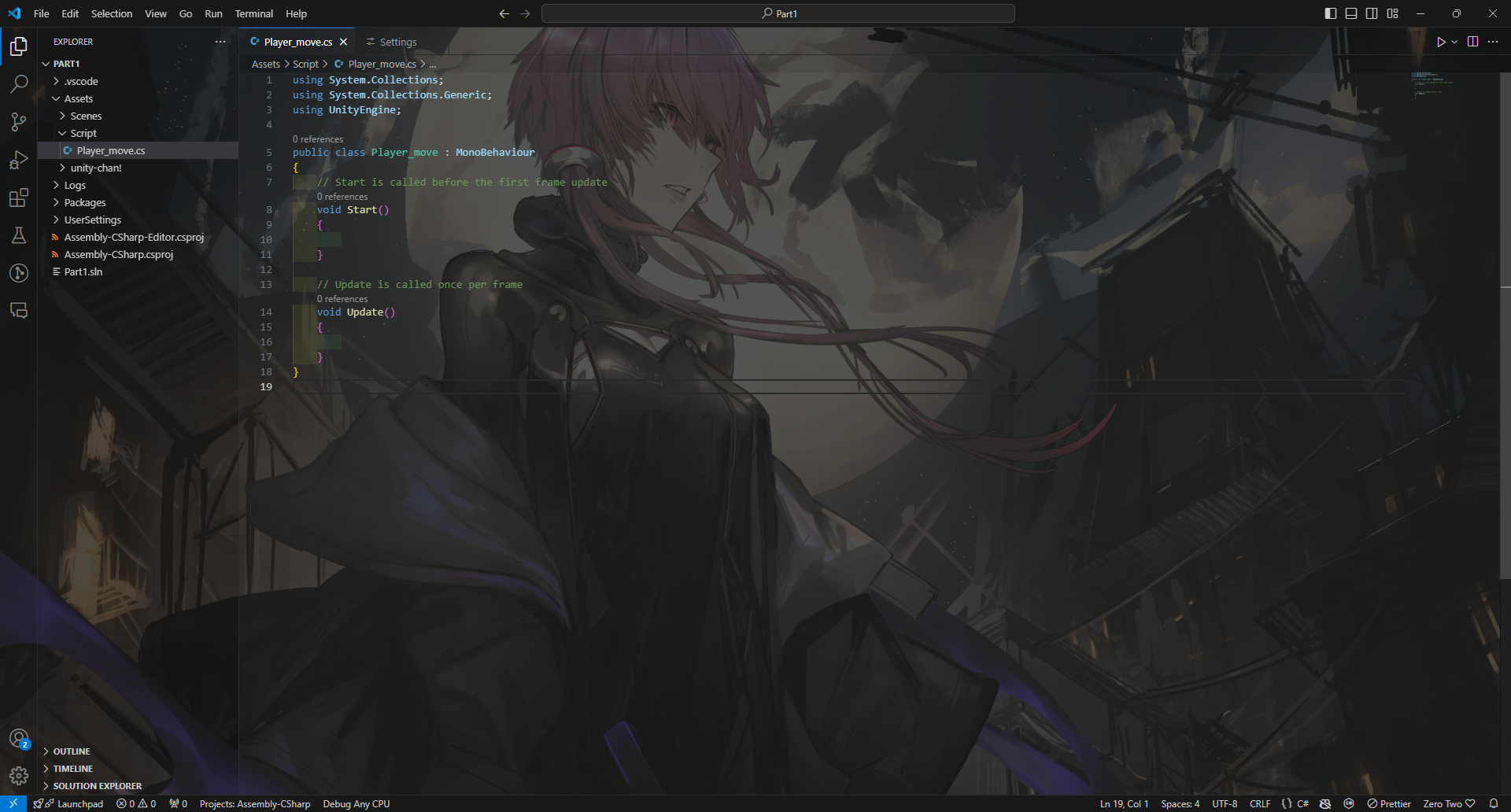This screenshot has height=812, width=1511.
Task: Click the remote window indicator in status bar
Action: pos(13,803)
